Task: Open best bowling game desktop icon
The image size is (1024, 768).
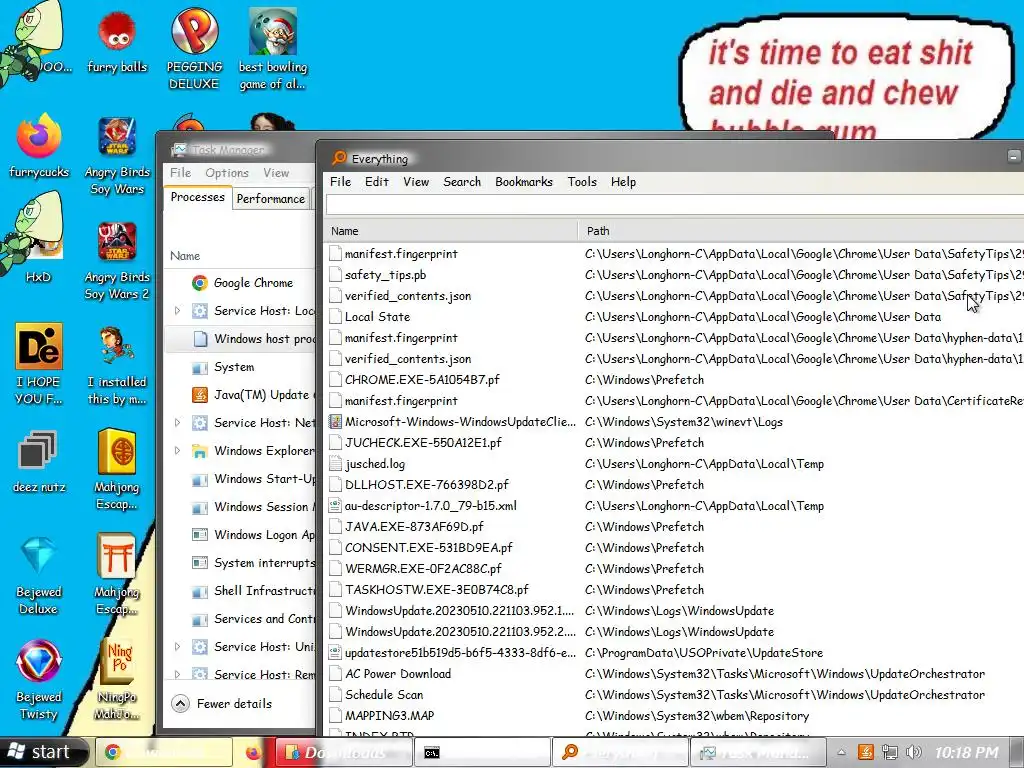Action: pos(272,49)
